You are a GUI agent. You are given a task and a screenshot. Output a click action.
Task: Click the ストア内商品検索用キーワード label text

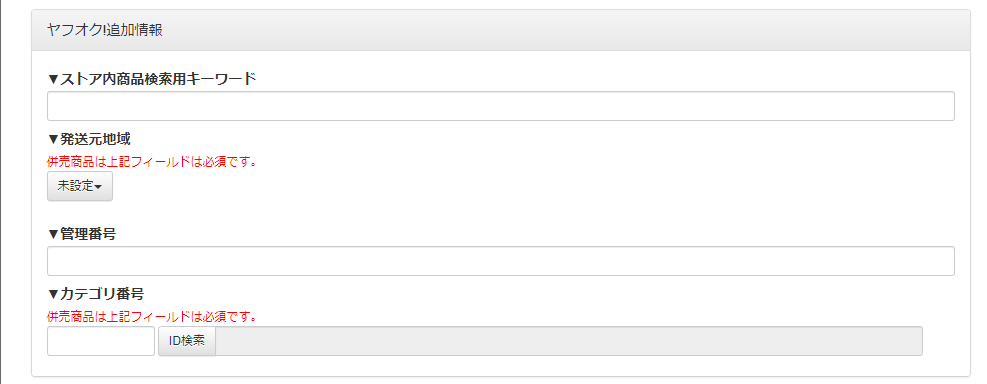coord(158,79)
